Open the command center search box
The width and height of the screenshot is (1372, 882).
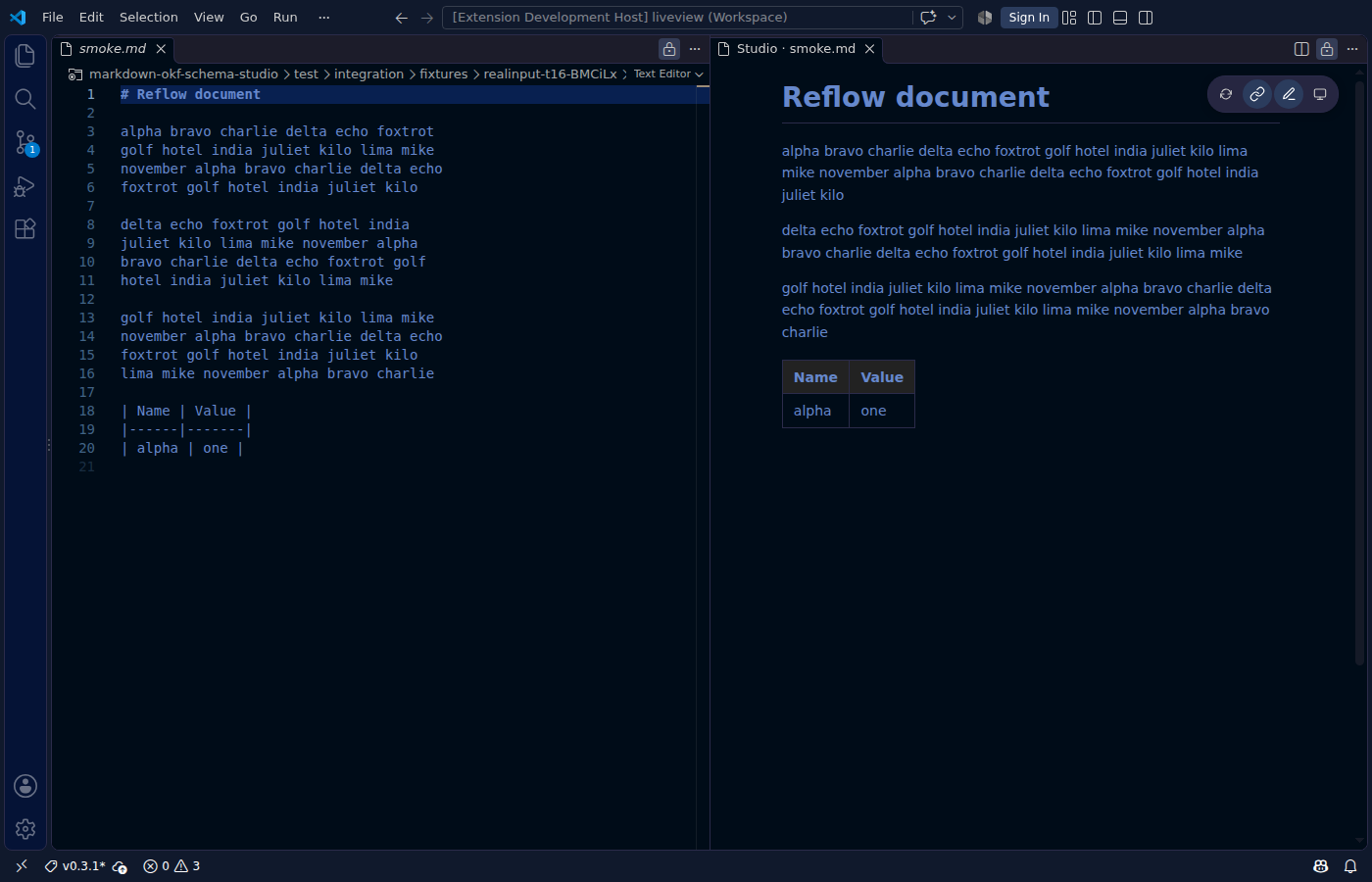[x=677, y=18]
